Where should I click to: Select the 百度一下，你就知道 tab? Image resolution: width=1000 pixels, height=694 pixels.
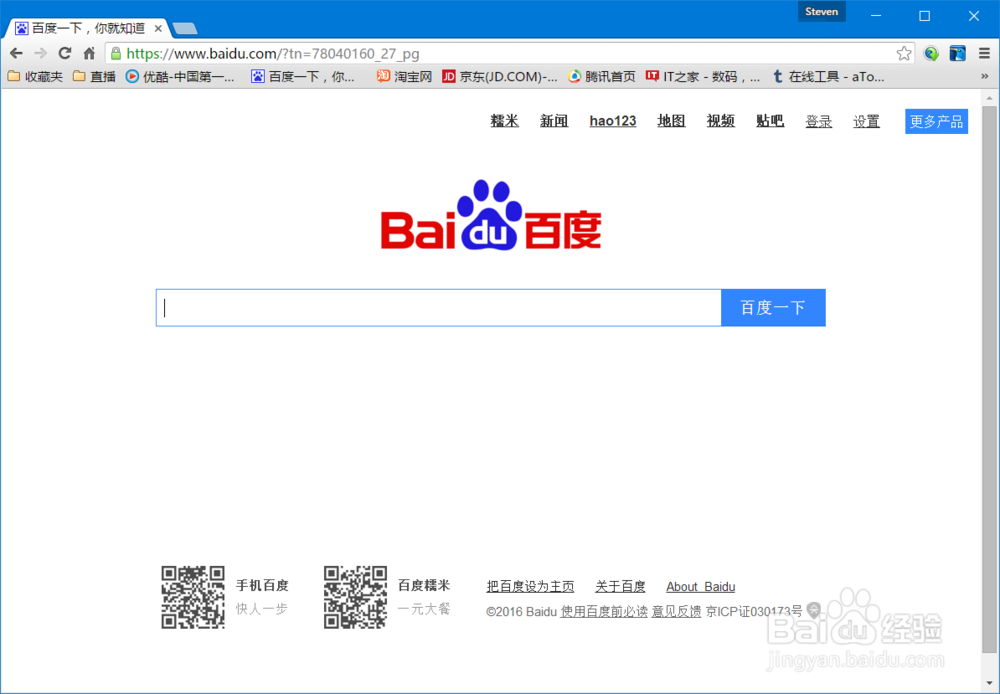88,29
